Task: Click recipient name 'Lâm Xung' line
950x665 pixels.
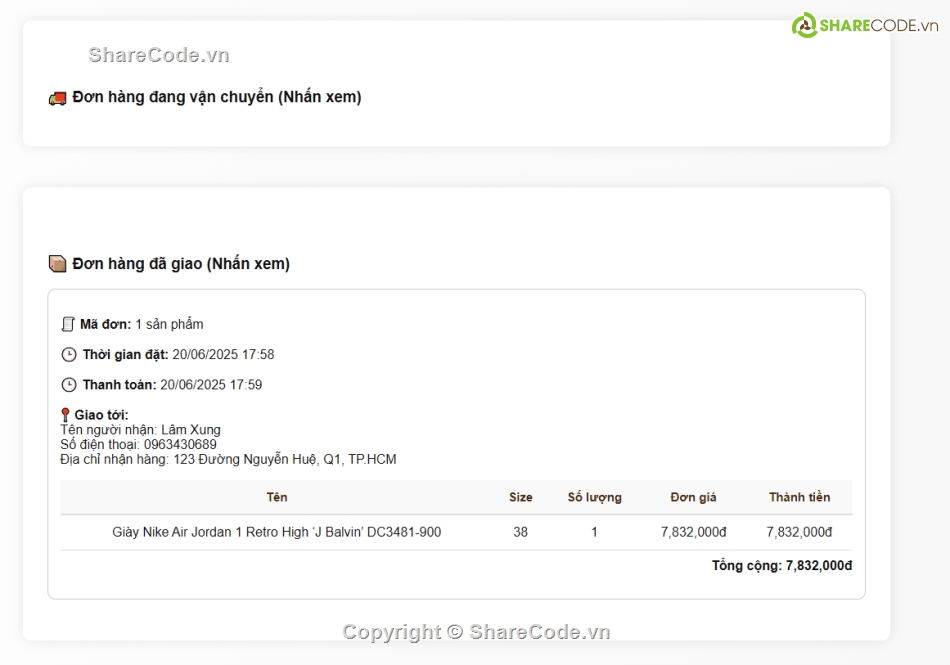Action: (141, 430)
